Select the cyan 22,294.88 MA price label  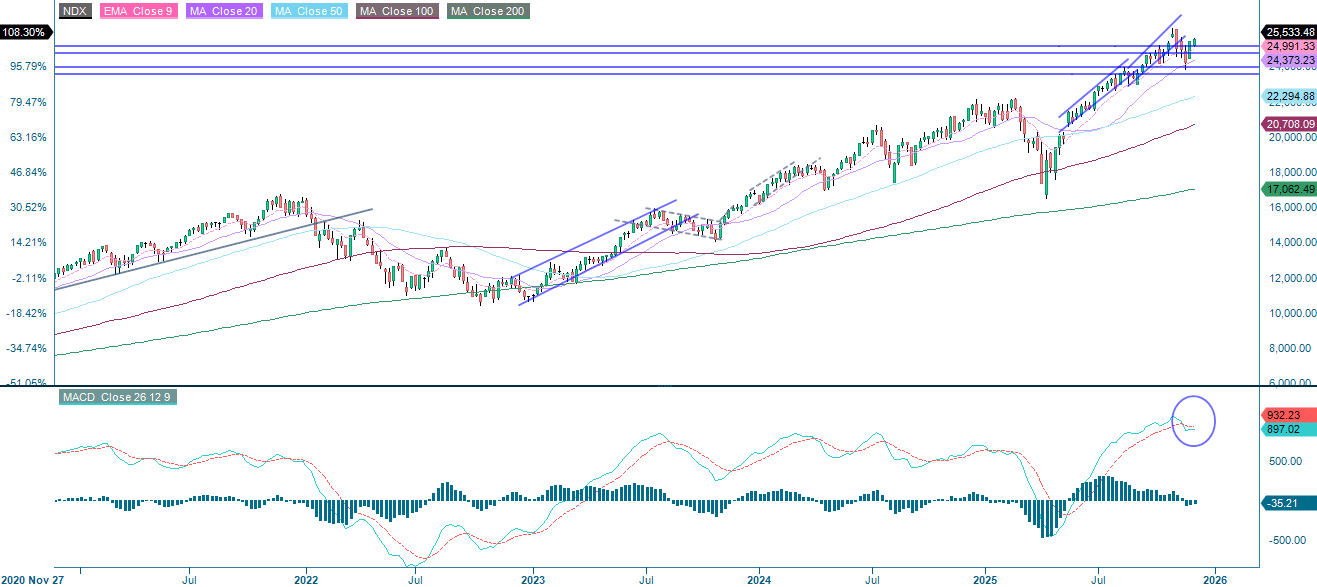[1289, 97]
